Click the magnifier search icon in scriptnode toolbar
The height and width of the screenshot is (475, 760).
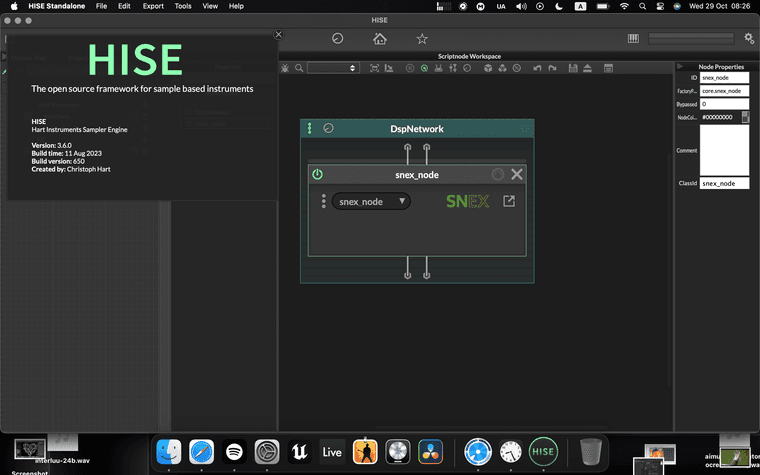pos(299,68)
